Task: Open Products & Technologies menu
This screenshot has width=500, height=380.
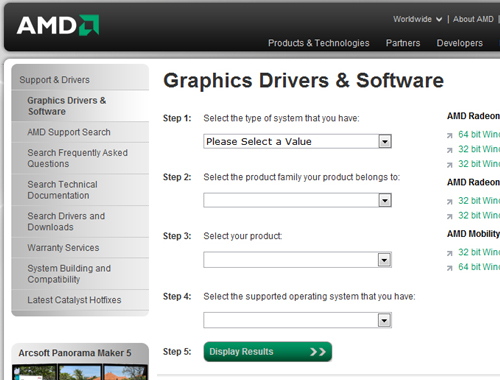Action: pyautogui.click(x=319, y=43)
